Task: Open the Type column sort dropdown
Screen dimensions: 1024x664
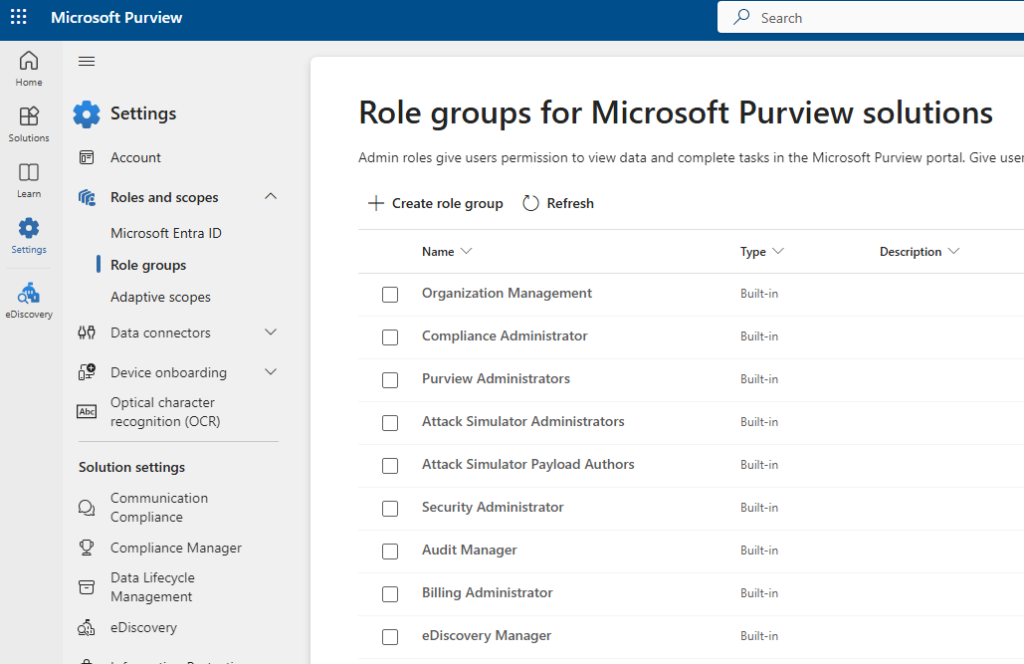Action: pos(778,251)
